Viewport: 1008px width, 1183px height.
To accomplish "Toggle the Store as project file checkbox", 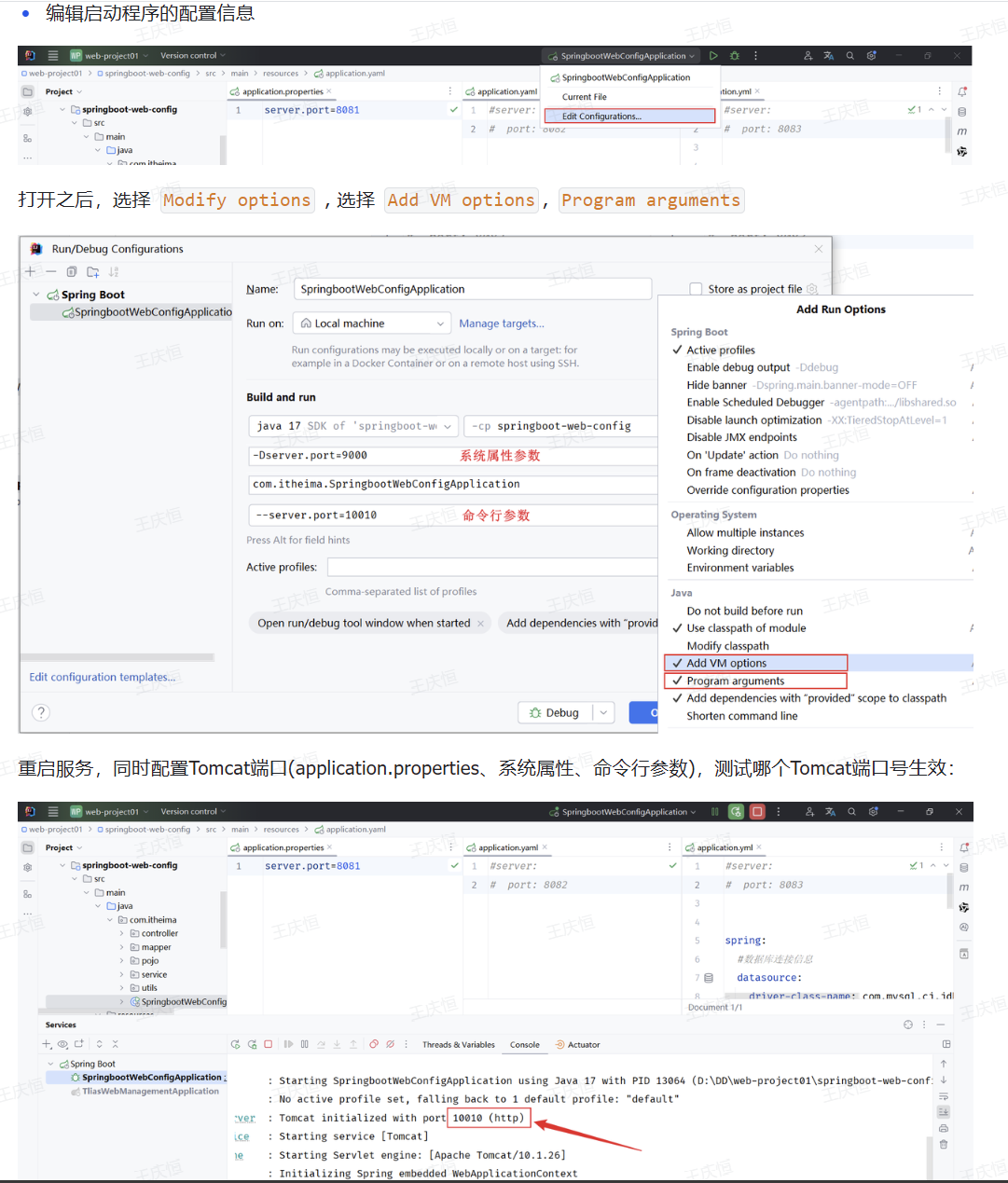I will click(x=696, y=289).
